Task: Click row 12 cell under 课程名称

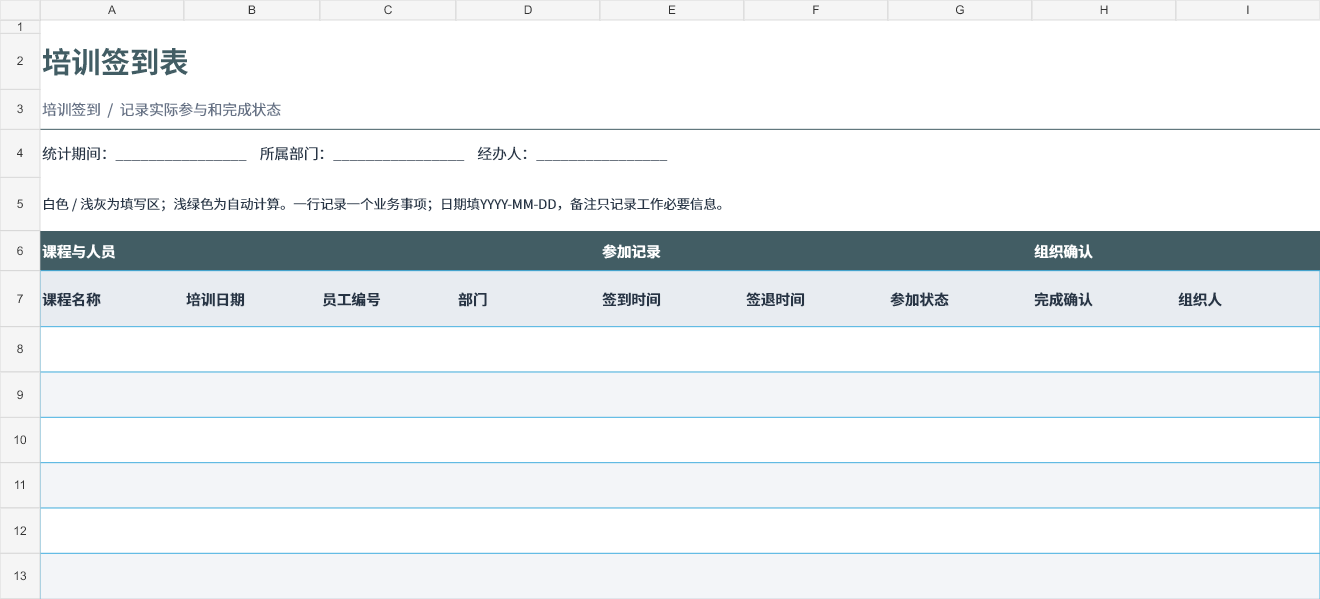Action: pos(112,530)
